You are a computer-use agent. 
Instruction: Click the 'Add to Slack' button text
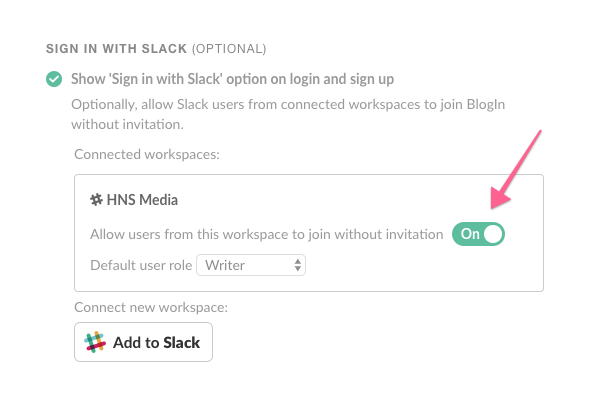[x=157, y=343]
